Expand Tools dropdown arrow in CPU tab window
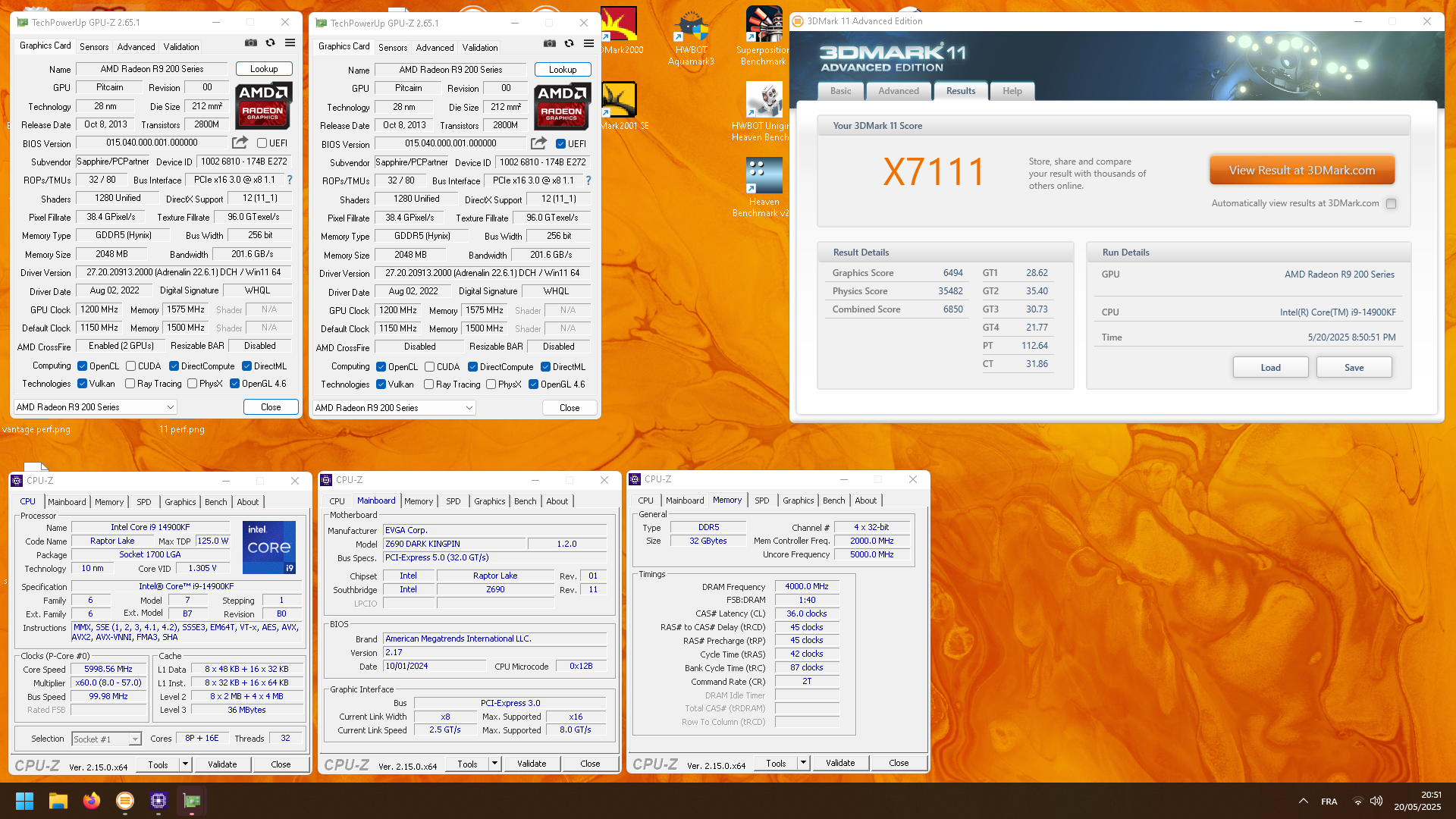This screenshot has width=1456, height=819. [x=185, y=764]
